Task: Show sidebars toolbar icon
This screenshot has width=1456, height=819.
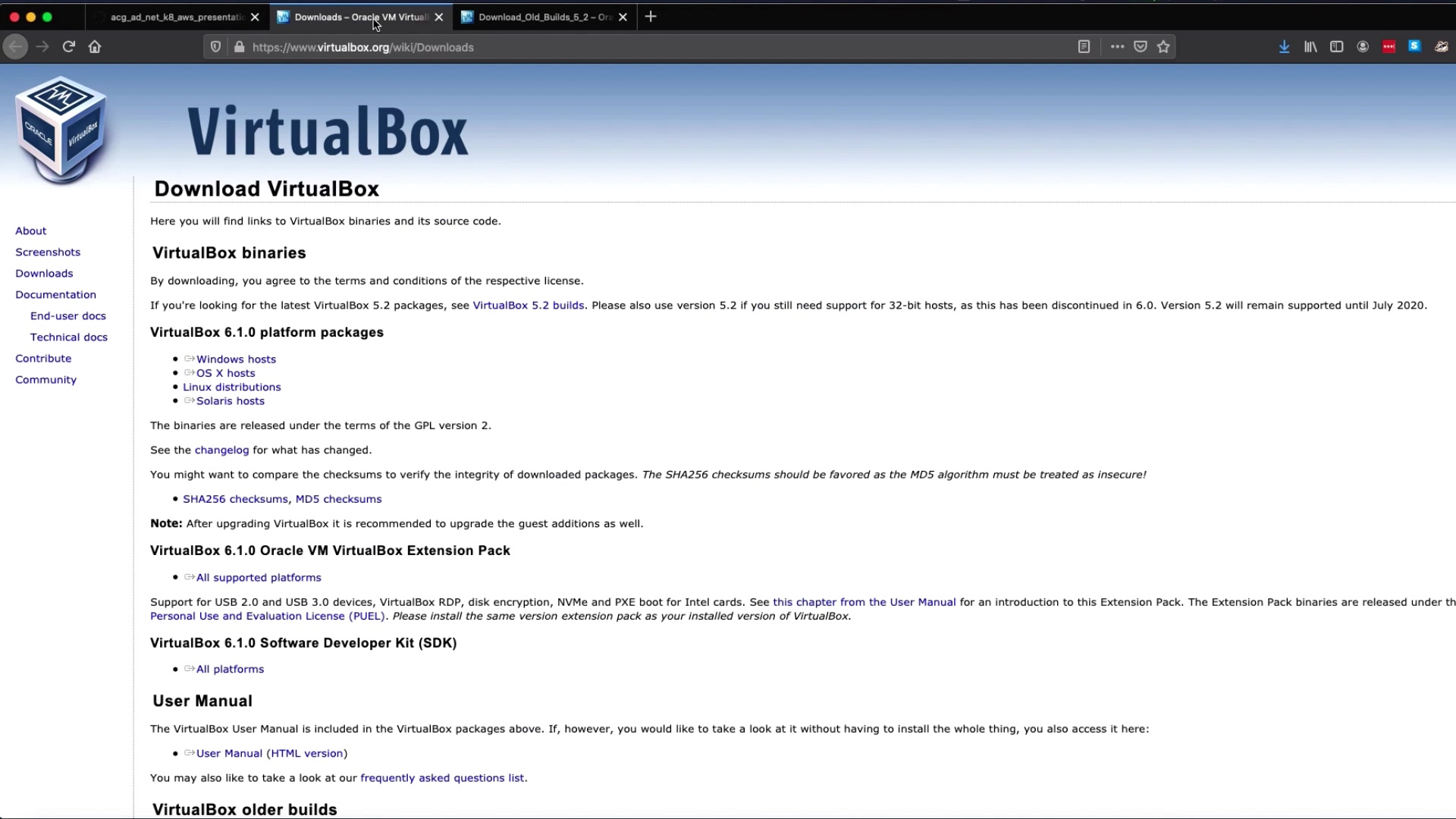Action: click(1336, 47)
